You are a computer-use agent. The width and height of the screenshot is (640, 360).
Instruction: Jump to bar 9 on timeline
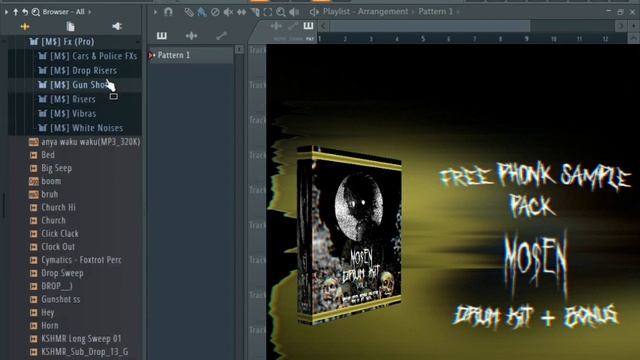527,39
